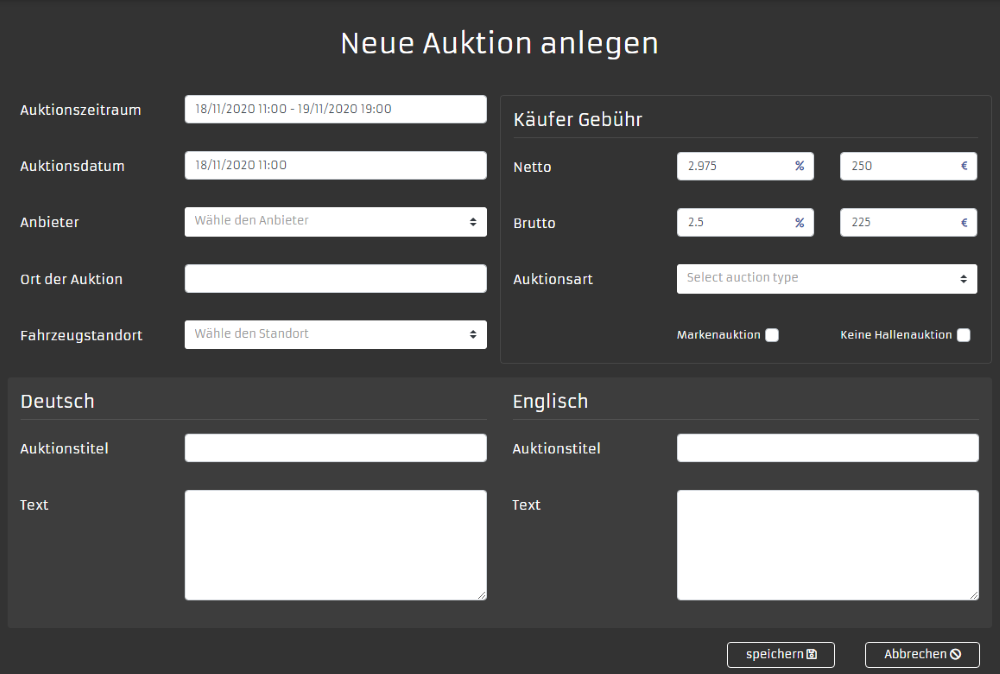This screenshot has height=674, width=1000.
Task: Grab the Englisch textarea resize handle
Action: 973,594
